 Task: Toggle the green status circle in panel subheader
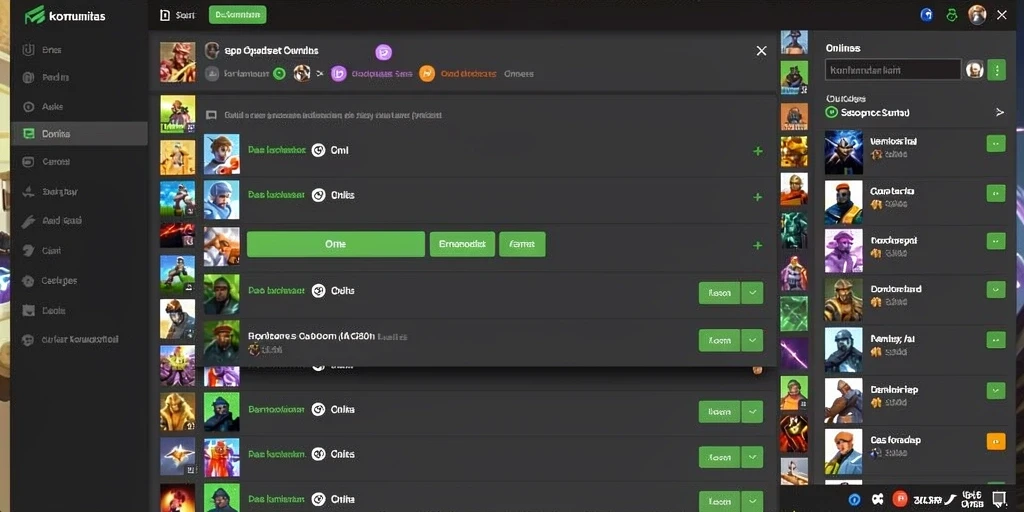pyautogui.click(x=280, y=74)
